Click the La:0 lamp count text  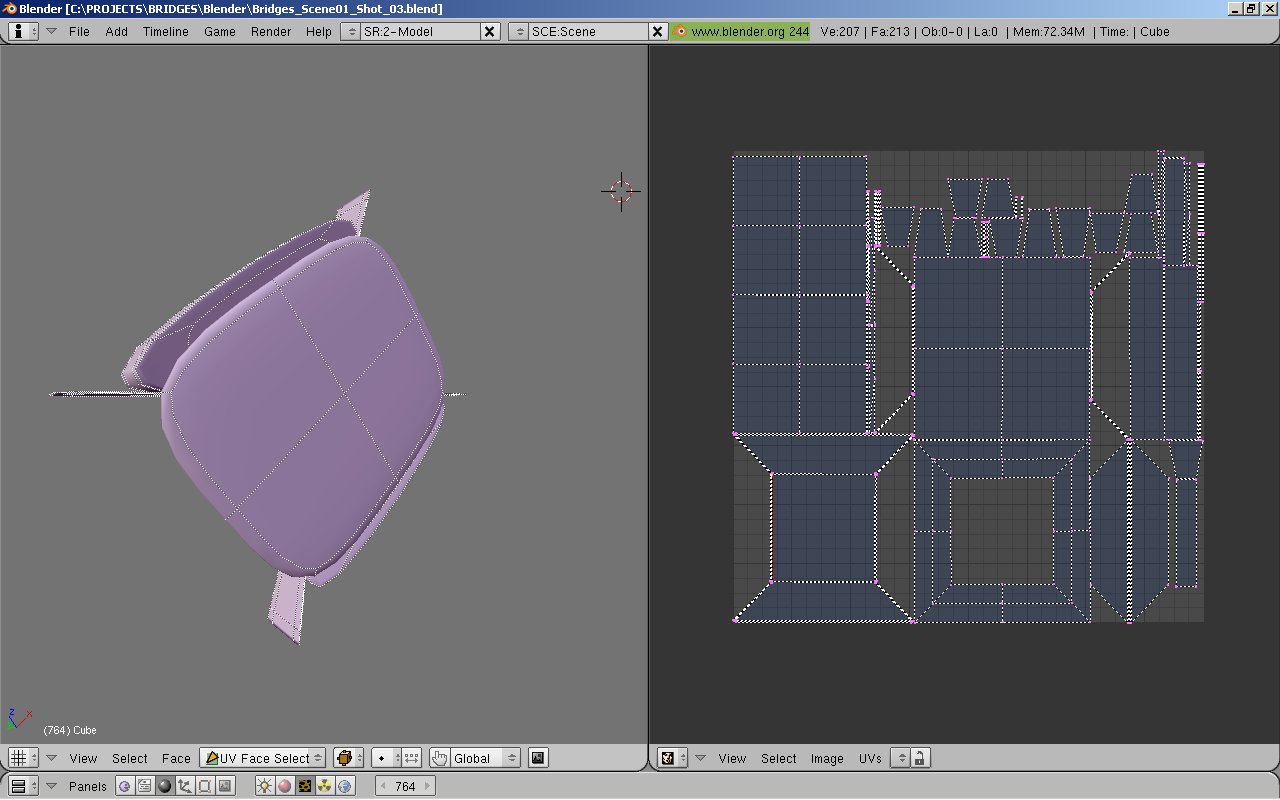[x=986, y=31]
